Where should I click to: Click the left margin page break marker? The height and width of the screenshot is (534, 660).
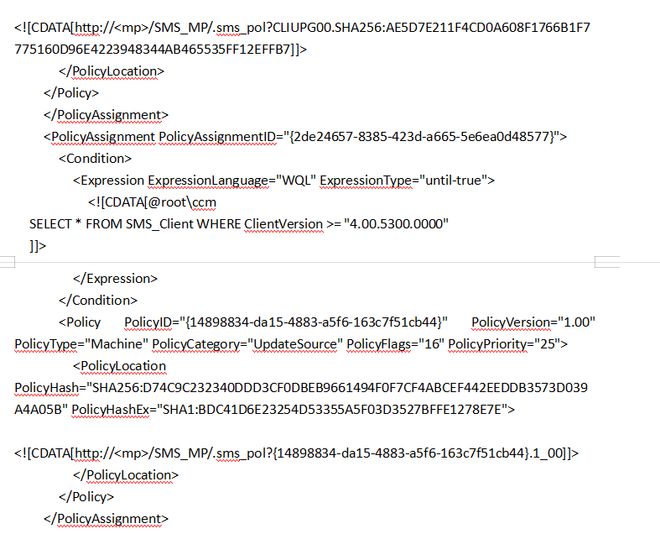coord(7,262)
